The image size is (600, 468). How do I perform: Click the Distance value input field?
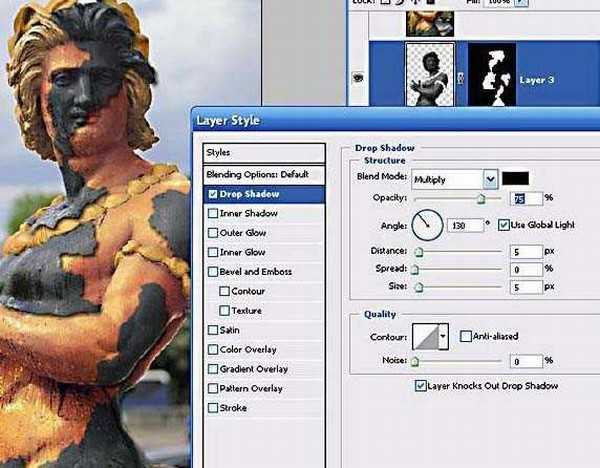[x=526, y=251]
